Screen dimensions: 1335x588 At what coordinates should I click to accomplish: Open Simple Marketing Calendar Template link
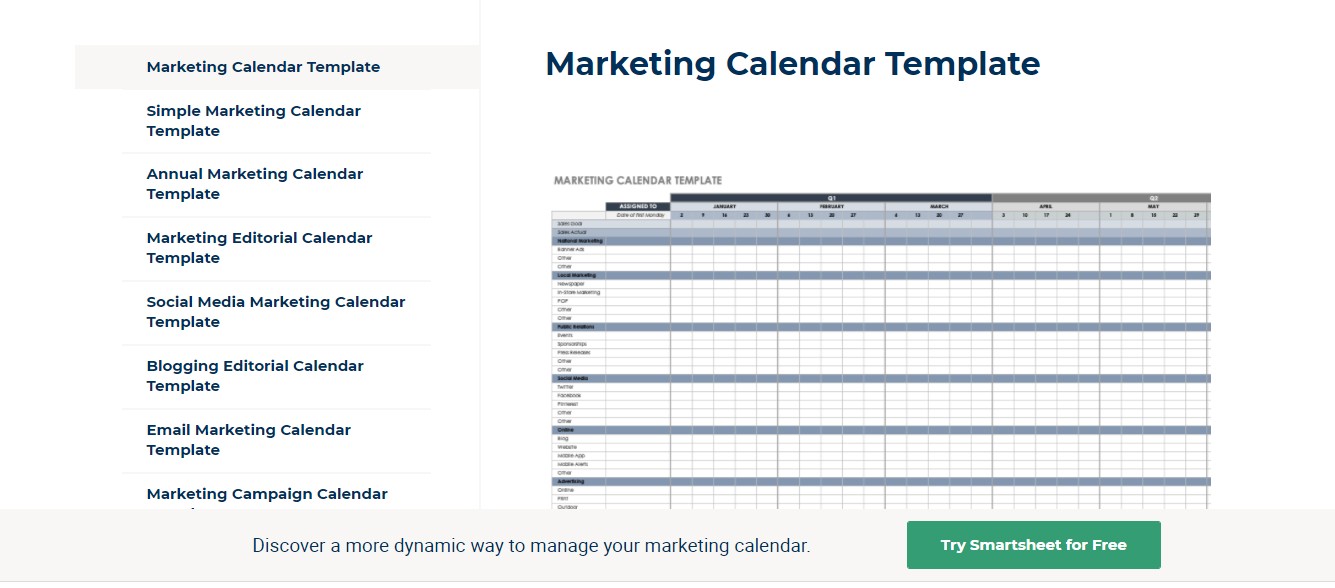[x=253, y=121]
